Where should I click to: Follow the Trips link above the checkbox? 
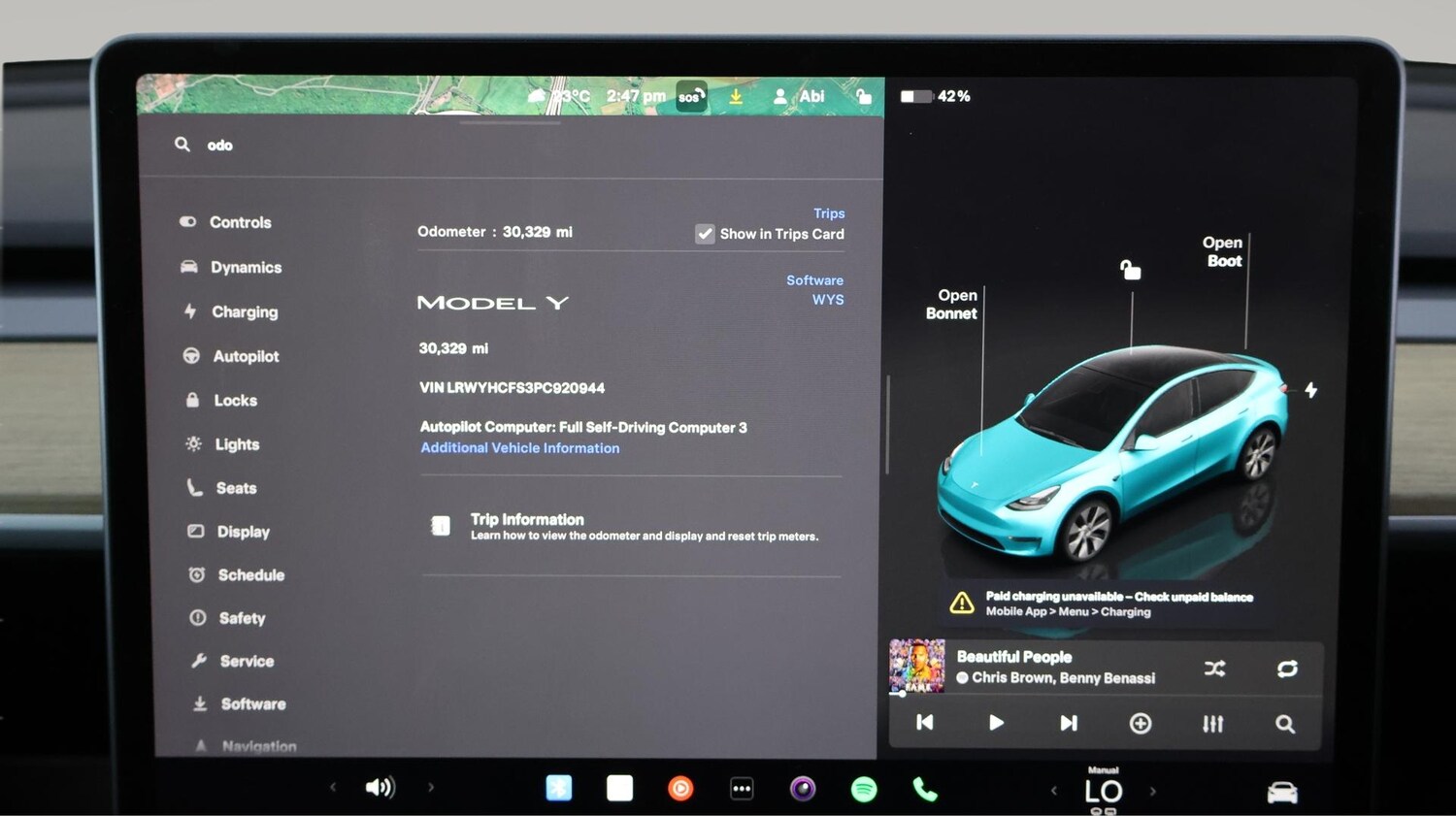829,213
